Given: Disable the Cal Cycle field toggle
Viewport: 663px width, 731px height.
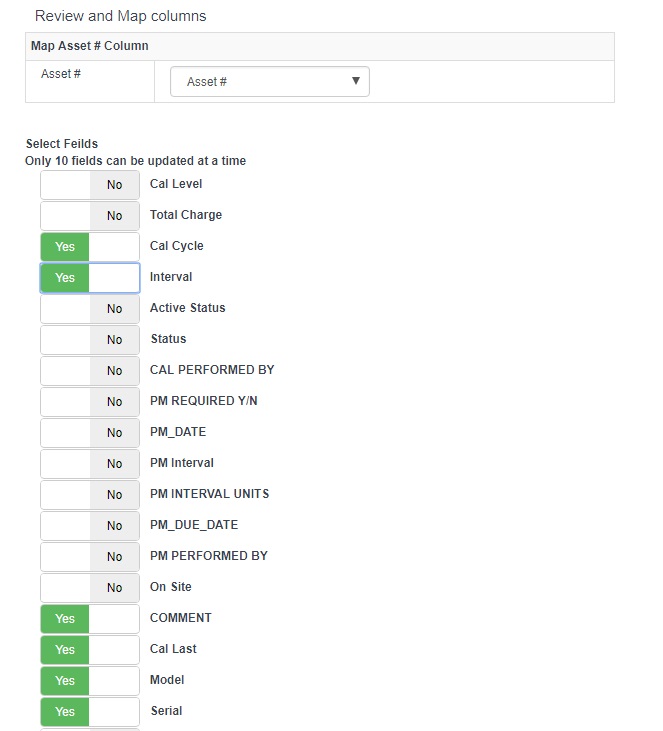Looking at the screenshot, I should point(90,247).
